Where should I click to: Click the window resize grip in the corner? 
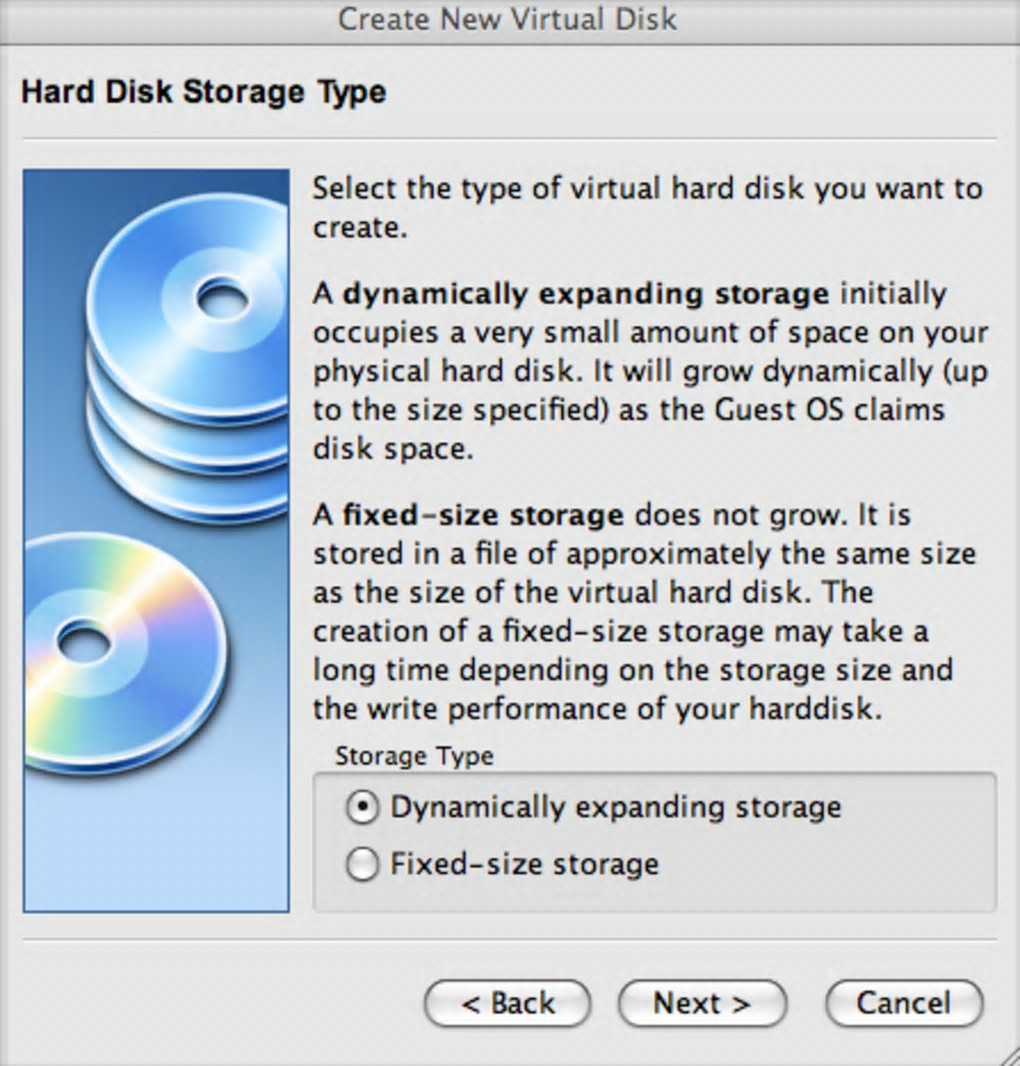[x=1008, y=1054]
